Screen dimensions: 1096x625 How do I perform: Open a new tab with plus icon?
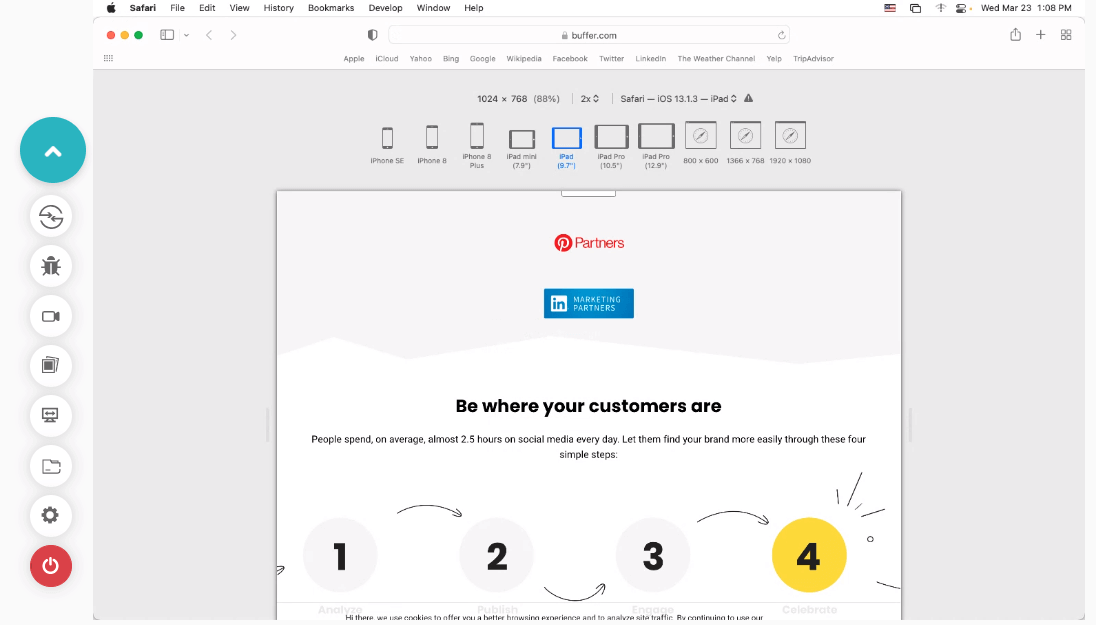[x=1041, y=35]
